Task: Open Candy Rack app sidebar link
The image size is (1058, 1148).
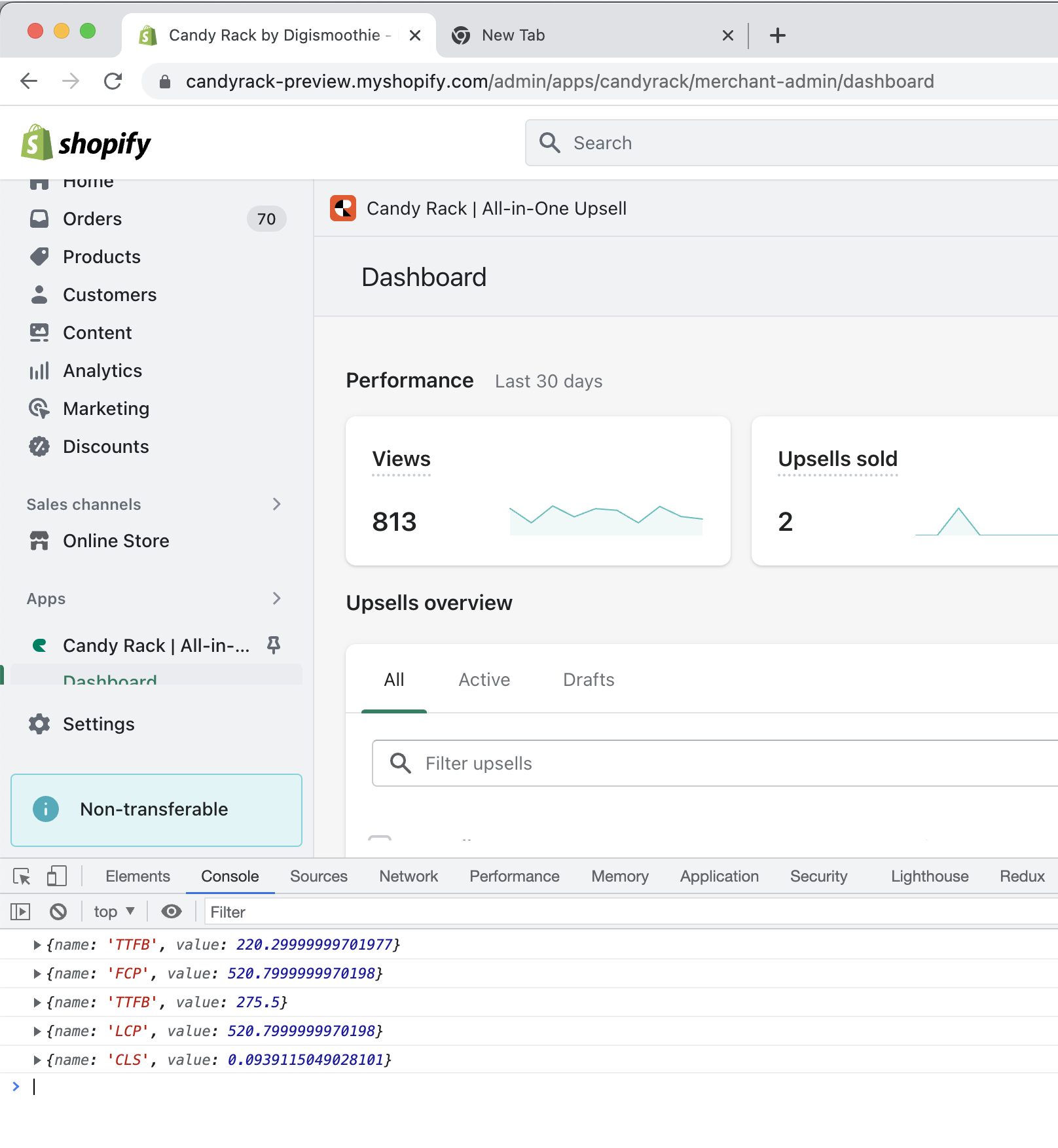Action: click(x=156, y=645)
